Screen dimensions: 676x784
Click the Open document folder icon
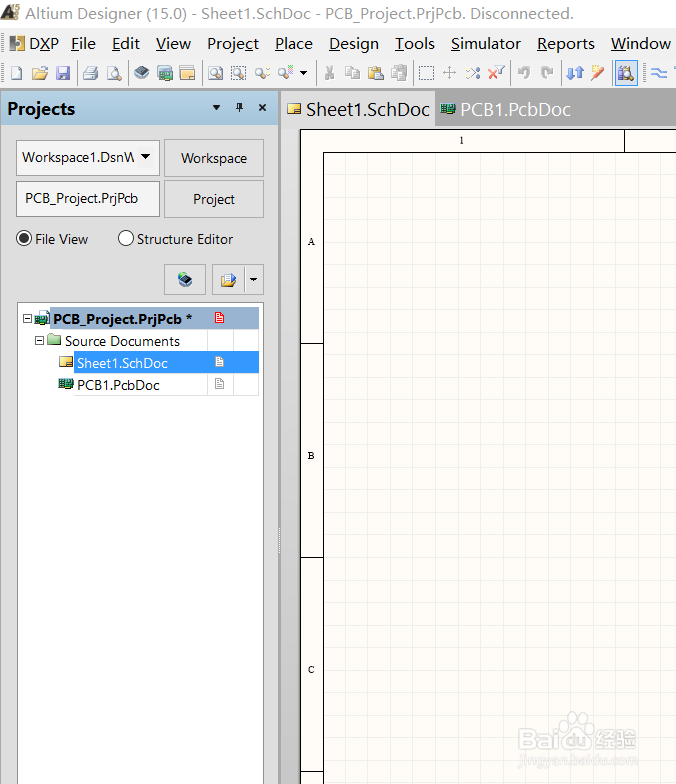40,74
